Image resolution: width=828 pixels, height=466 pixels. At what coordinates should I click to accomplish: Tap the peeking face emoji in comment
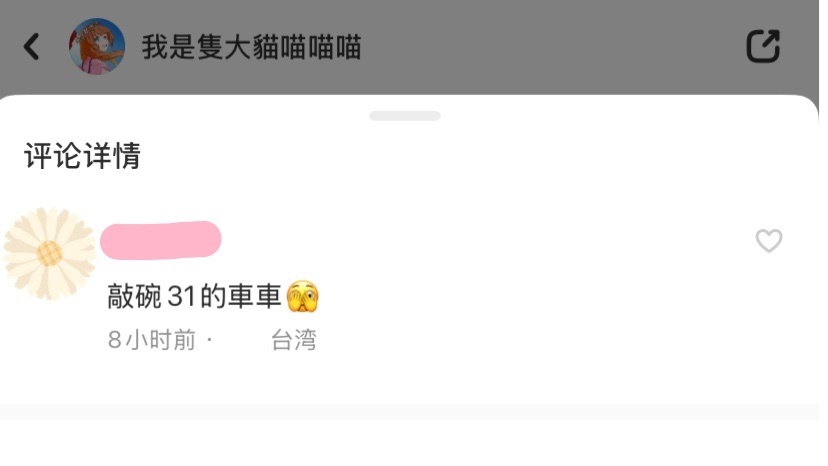tap(303, 296)
